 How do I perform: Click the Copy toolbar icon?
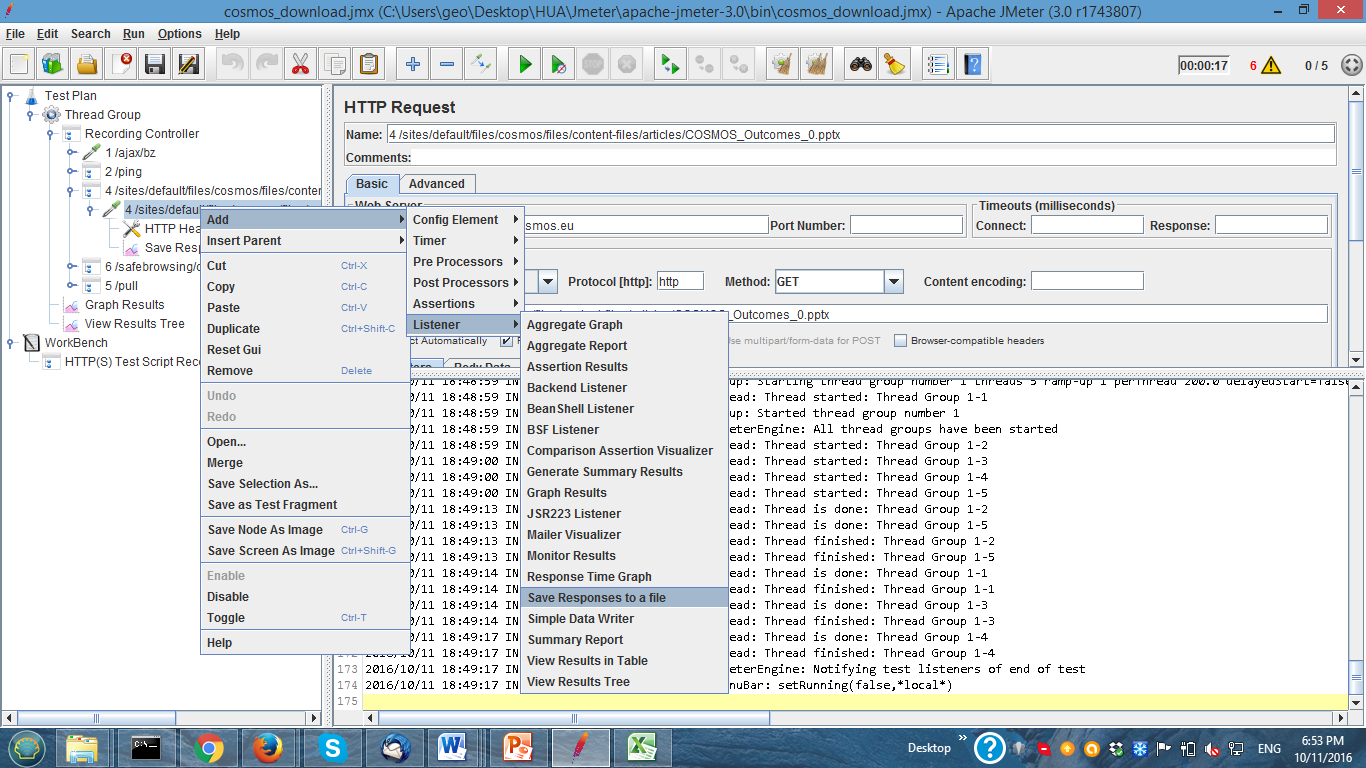[334, 65]
